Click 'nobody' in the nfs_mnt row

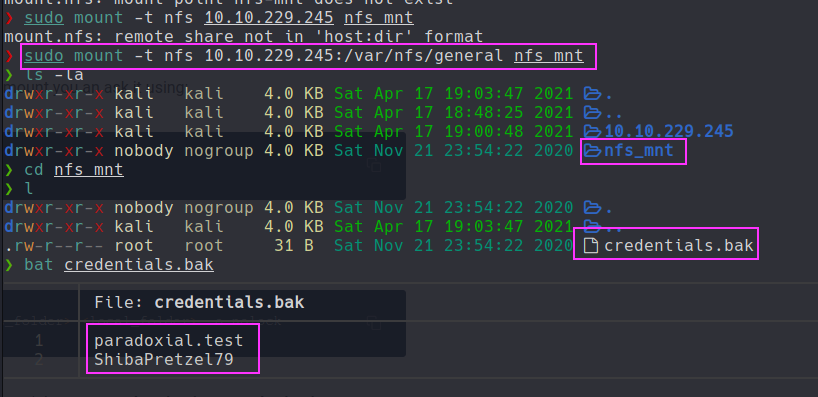click(x=143, y=151)
